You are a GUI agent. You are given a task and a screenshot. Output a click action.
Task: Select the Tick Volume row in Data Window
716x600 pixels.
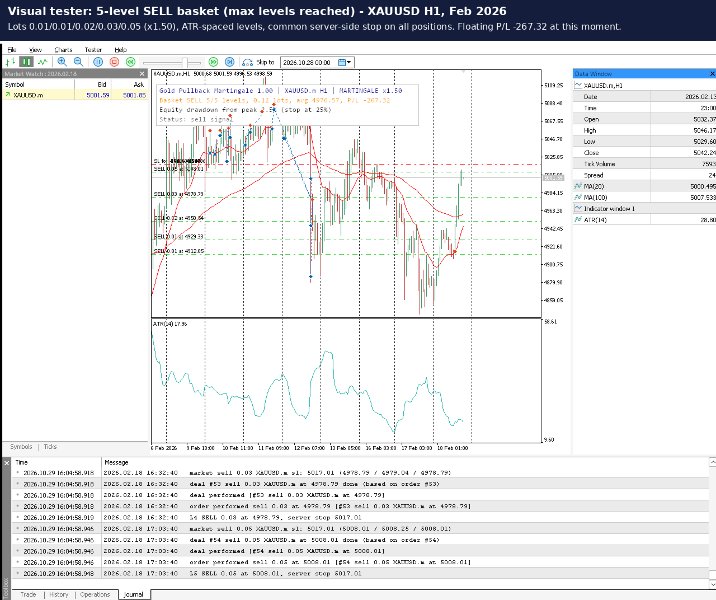[644, 163]
